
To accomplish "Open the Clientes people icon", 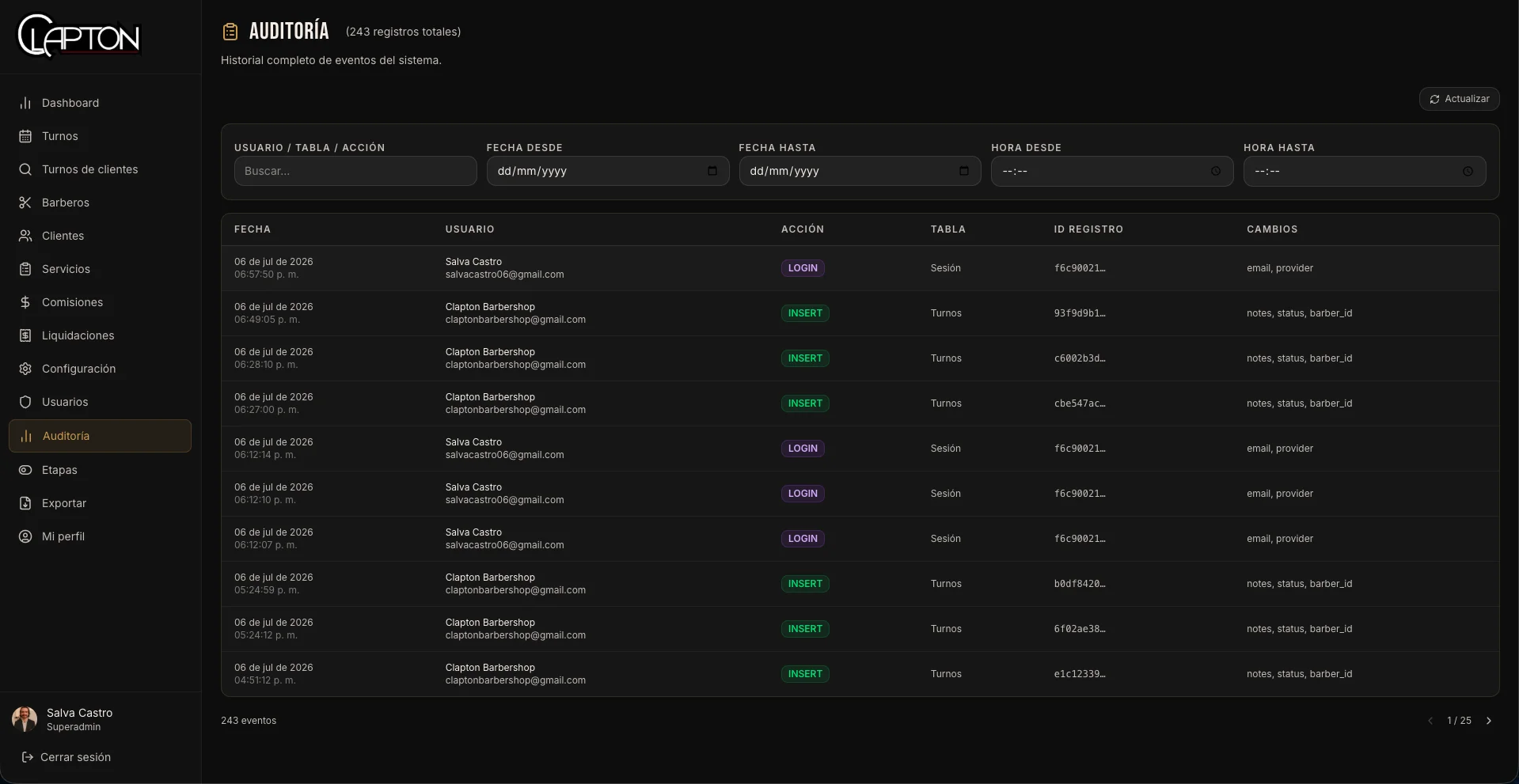I will (25, 236).
